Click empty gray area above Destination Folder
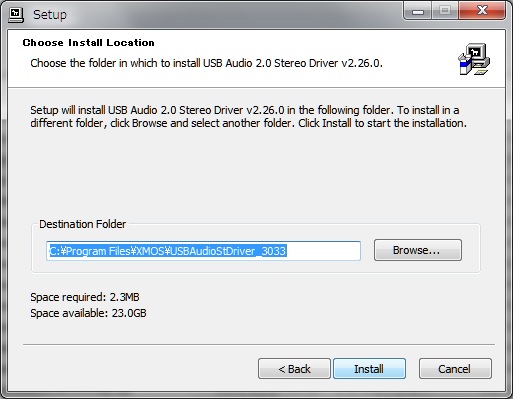523x408 pixels. click(x=253, y=173)
